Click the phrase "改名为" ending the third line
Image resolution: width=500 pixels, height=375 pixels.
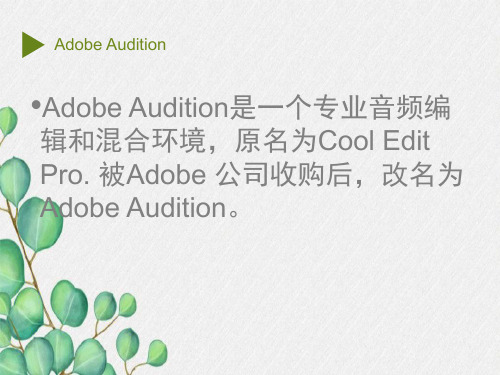pyautogui.click(x=422, y=175)
